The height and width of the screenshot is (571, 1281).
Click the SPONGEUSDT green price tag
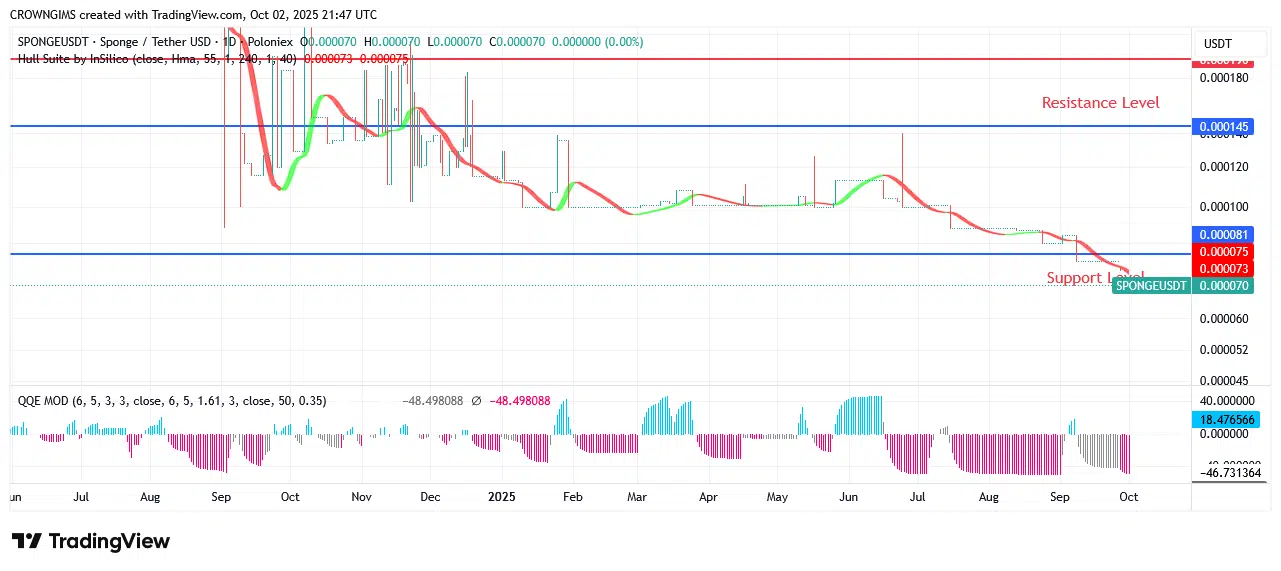pyautogui.click(x=1151, y=286)
